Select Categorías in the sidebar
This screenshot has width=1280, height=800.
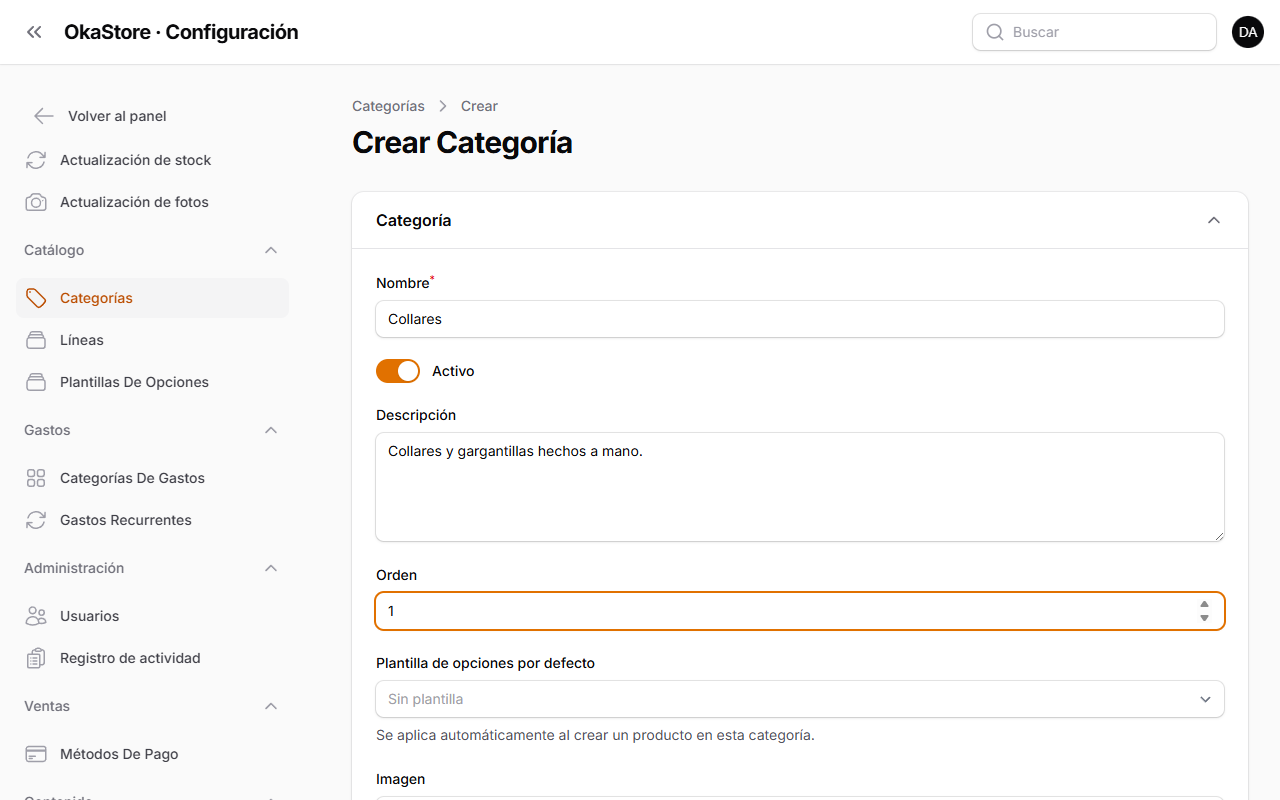[x=152, y=298]
